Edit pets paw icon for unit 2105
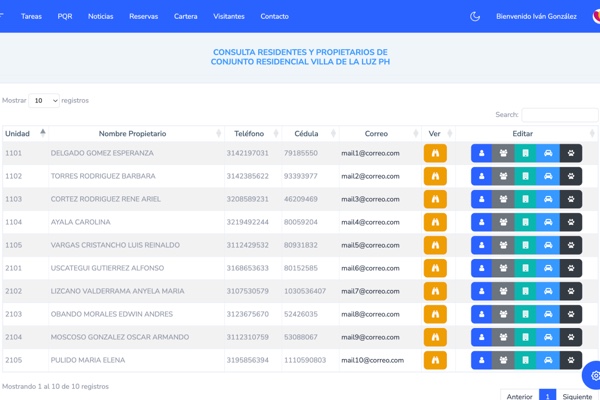This screenshot has width=600, height=400. [x=571, y=360]
